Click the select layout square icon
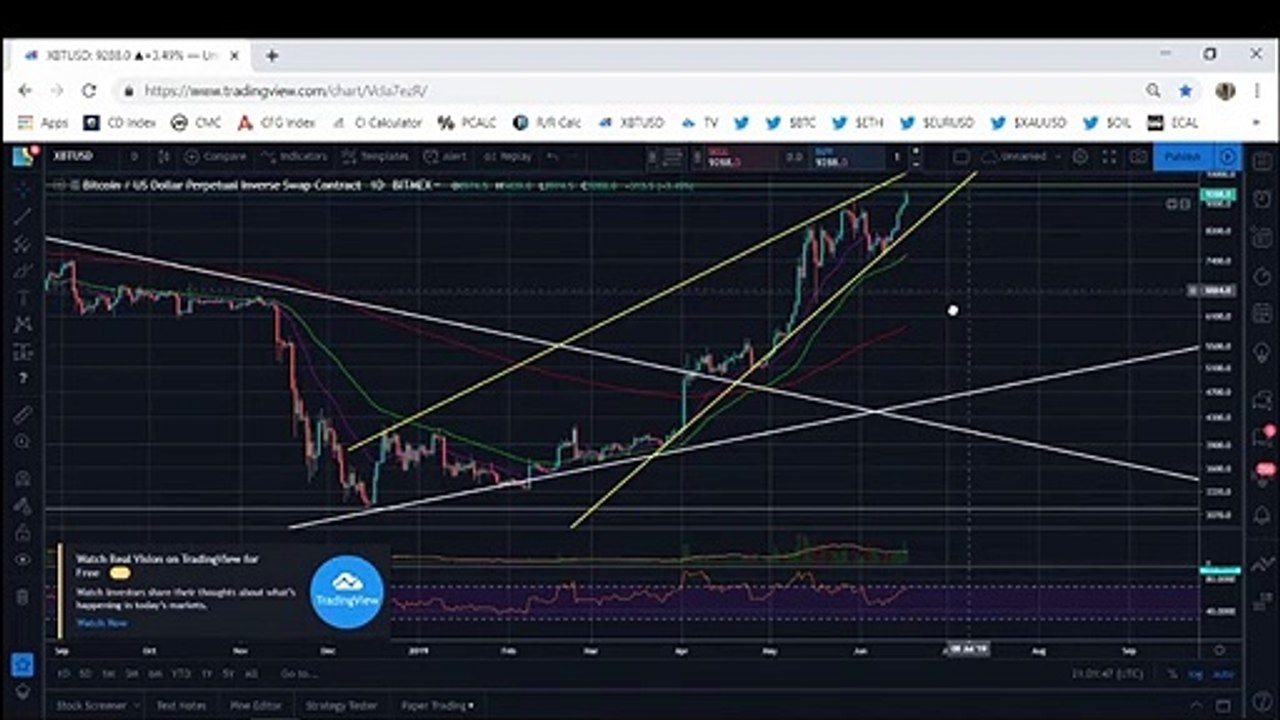This screenshot has width=1280, height=720. [960, 157]
